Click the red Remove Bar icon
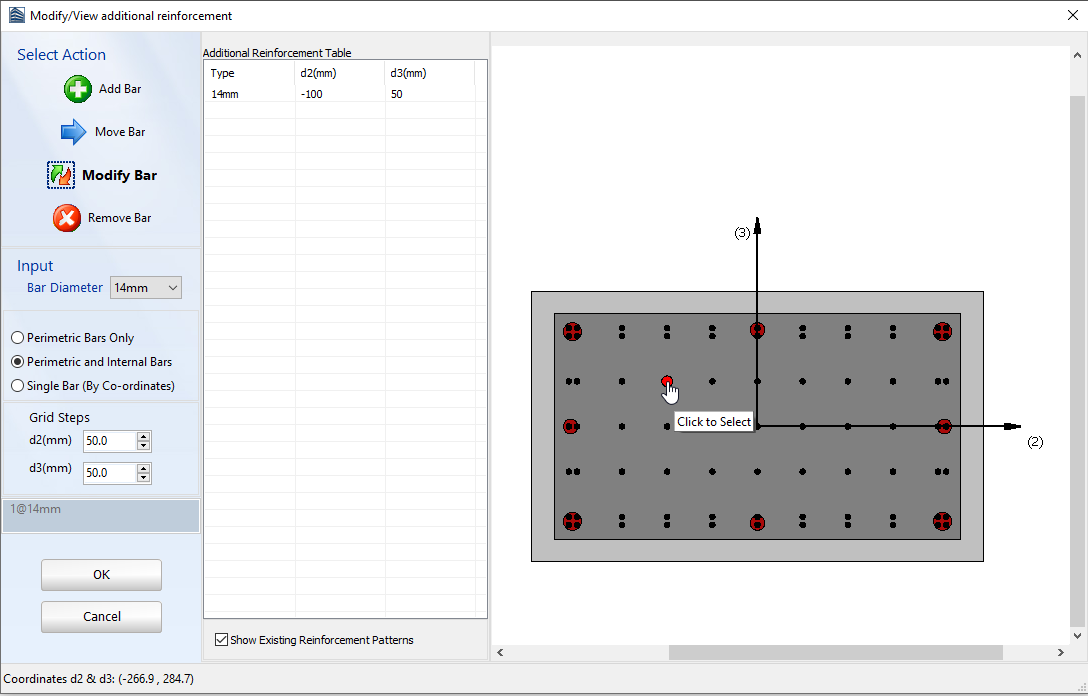 67,218
